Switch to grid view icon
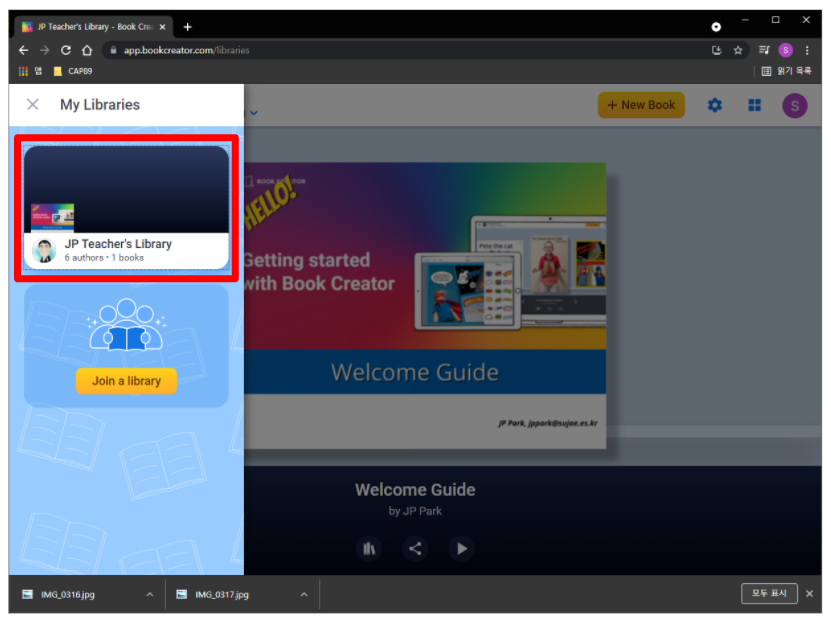The height and width of the screenshot is (620, 831). coord(754,105)
